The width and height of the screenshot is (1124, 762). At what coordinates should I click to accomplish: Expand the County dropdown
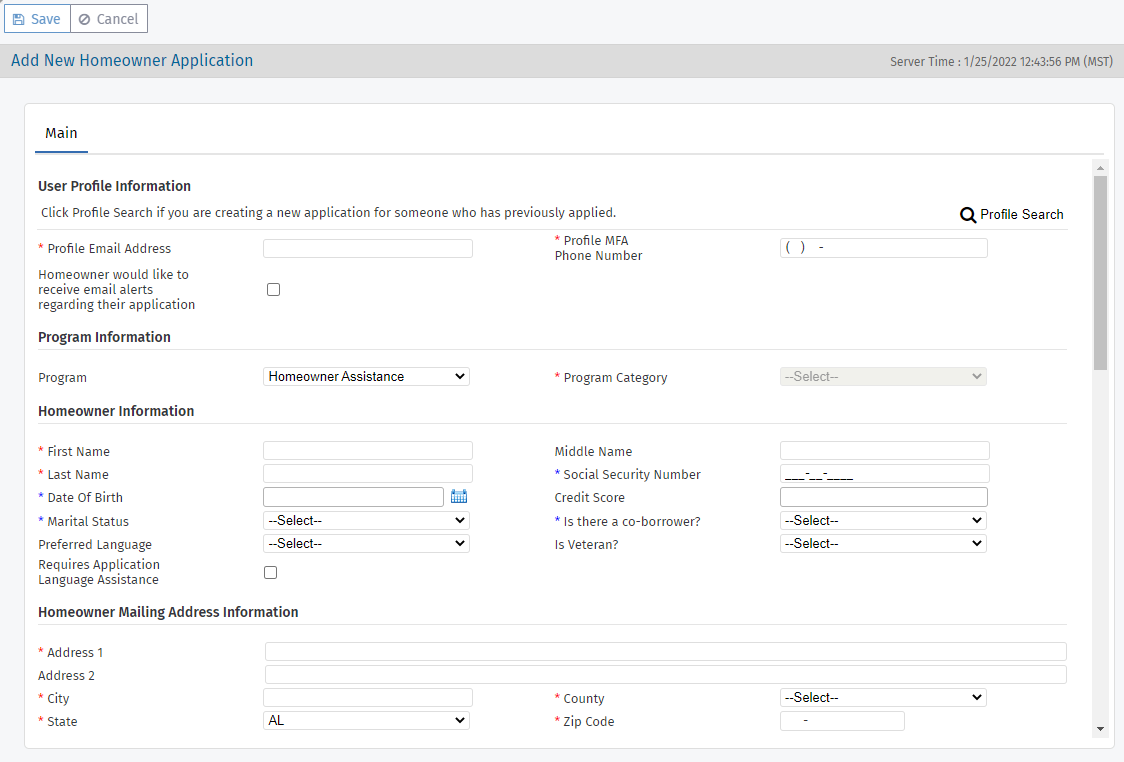[x=882, y=698]
